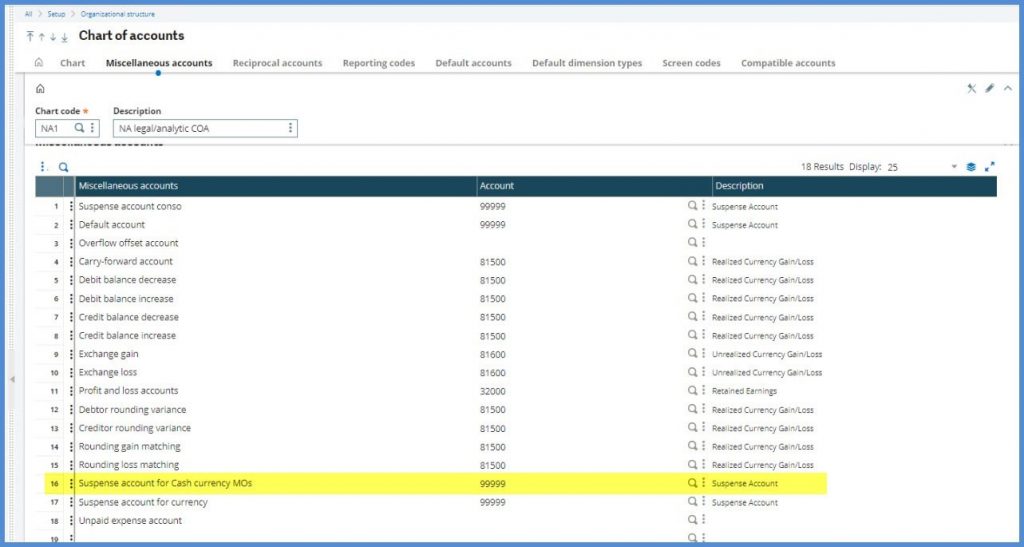This screenshot has width=1024, height=547.
Task: Open lookup for Exchange gain account
Action: (x=691, y=354)
